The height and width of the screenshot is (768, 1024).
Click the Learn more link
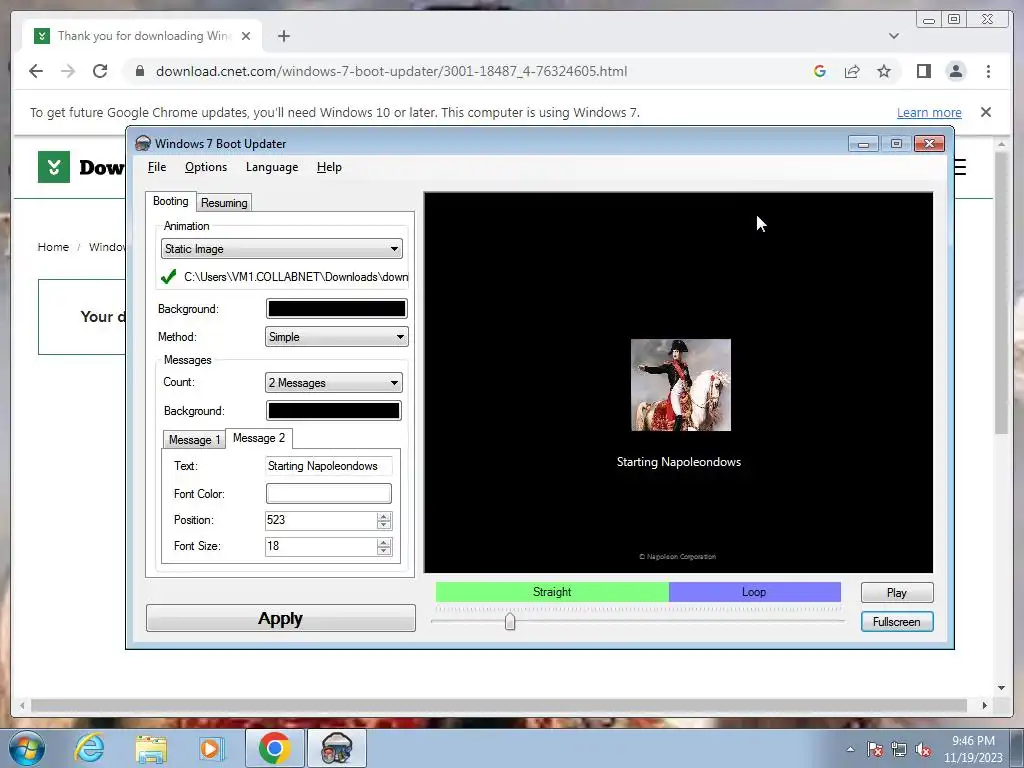pos(929,112)
